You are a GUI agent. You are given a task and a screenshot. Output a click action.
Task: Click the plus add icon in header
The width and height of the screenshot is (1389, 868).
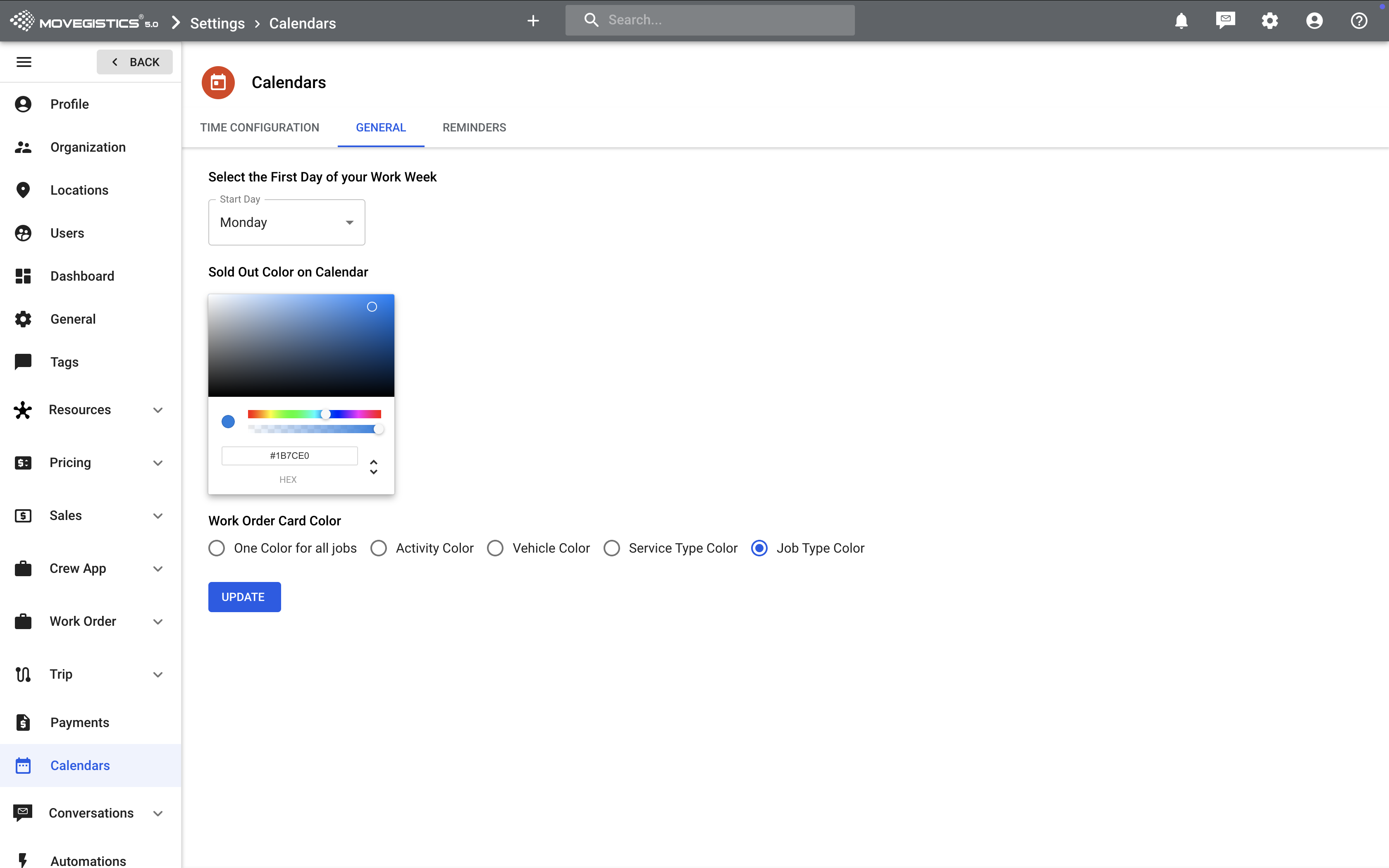tap(532, 21)
